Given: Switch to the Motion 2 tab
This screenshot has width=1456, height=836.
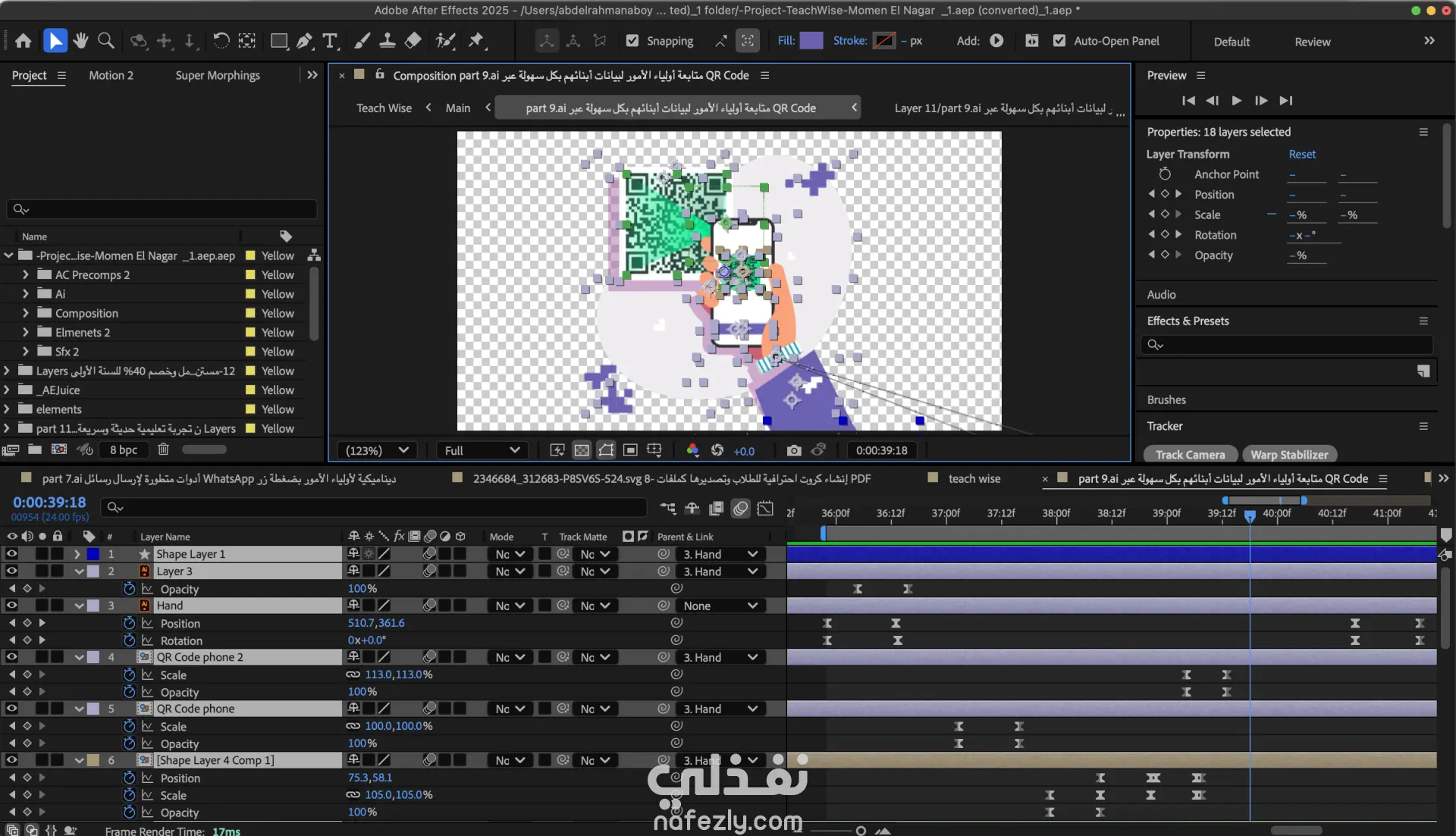Looking at the screenshot, I should 111,75.
